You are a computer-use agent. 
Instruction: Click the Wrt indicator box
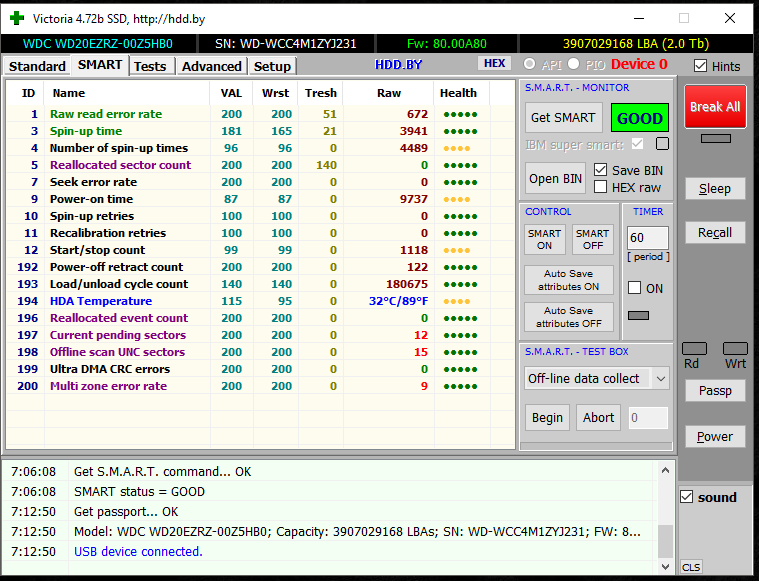tap(735, 349)
